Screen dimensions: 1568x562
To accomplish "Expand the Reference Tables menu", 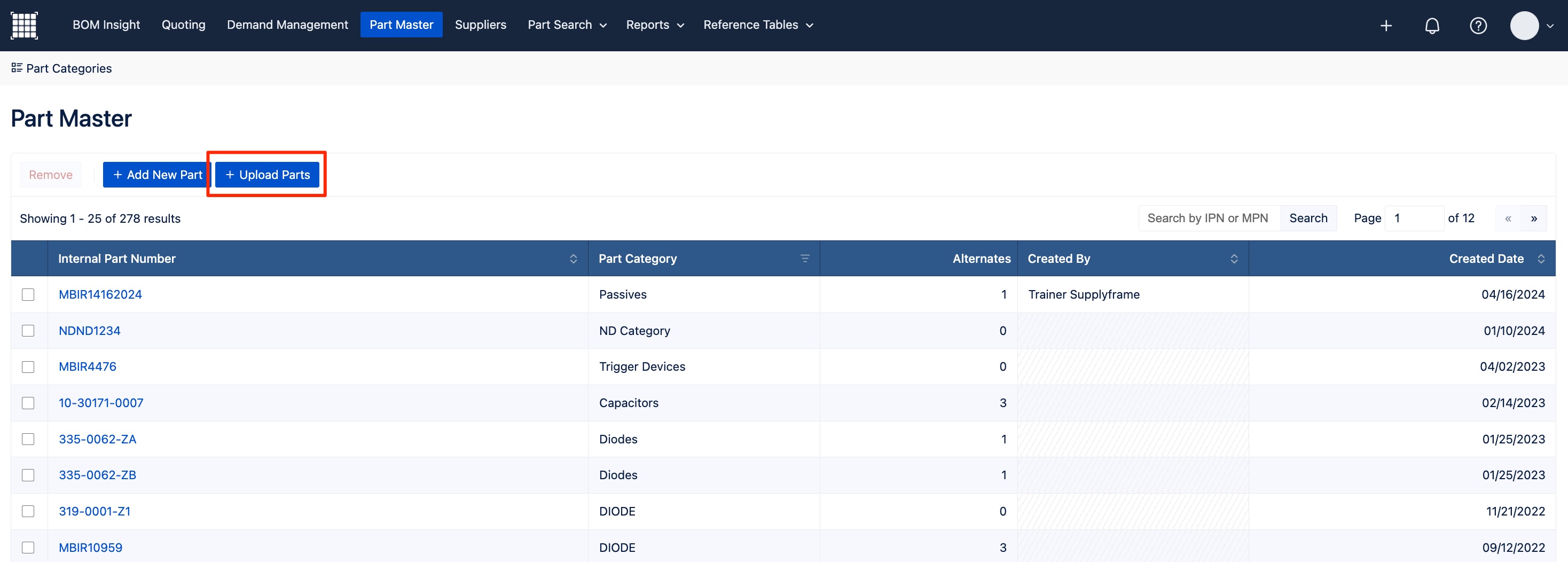I will 758,25.
